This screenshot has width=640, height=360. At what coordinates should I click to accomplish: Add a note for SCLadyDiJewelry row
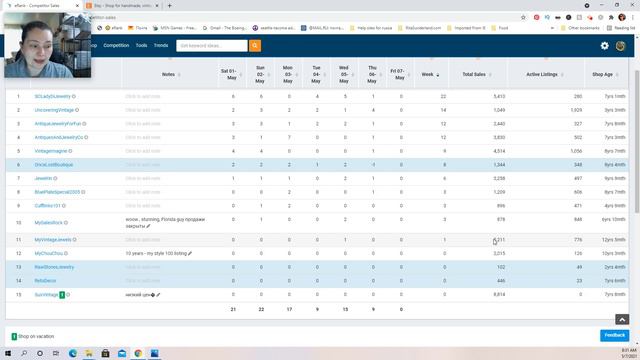pos(143,96)
